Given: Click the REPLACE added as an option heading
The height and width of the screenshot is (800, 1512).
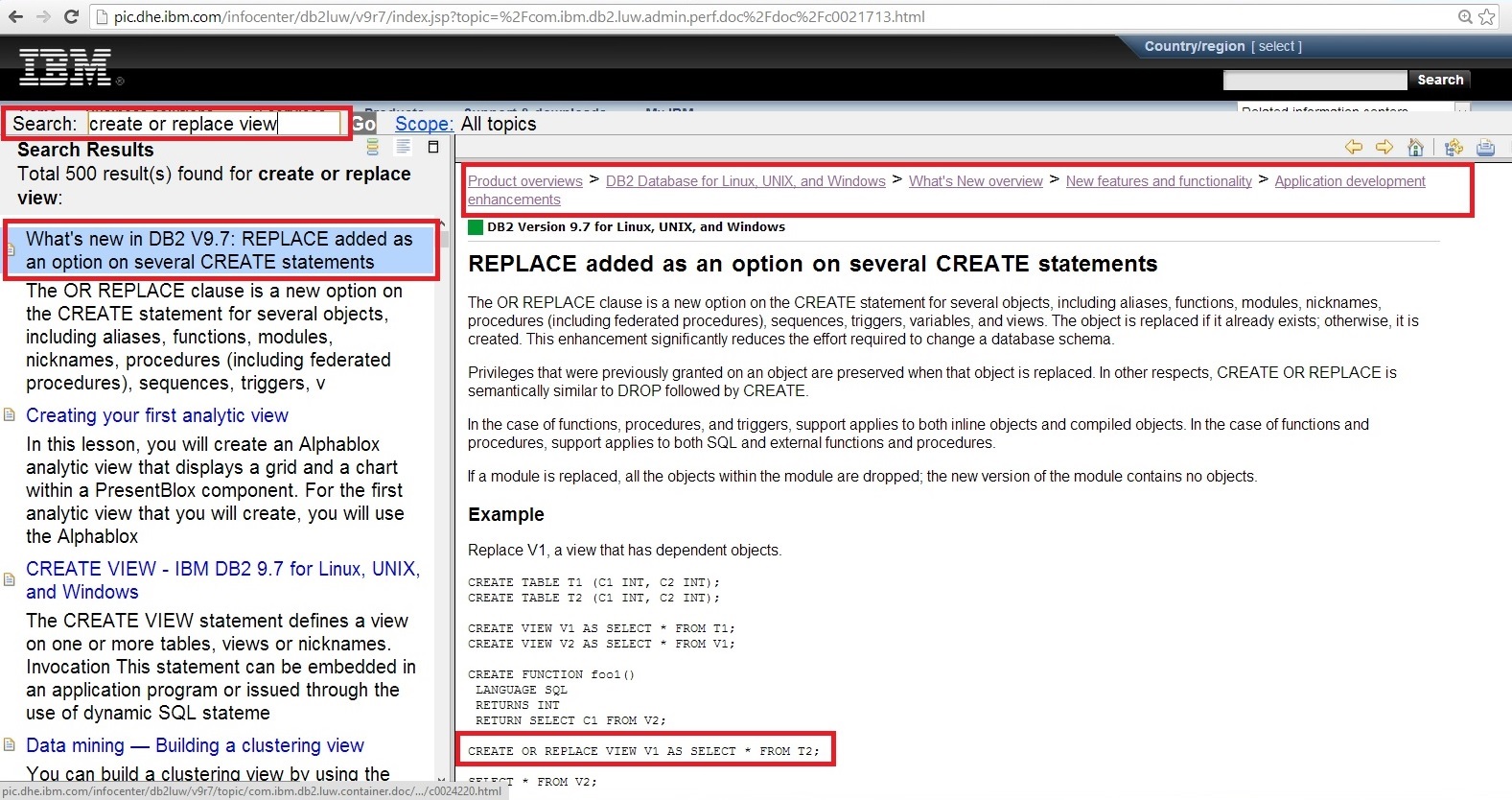Looking at the screenshot, I should tap(813, 264).
